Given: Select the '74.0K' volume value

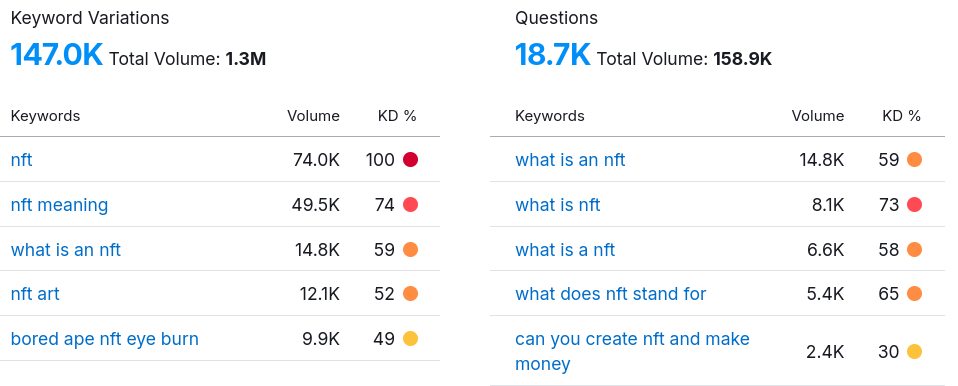Looking at the screenshot, I should [x=316, y=160].
